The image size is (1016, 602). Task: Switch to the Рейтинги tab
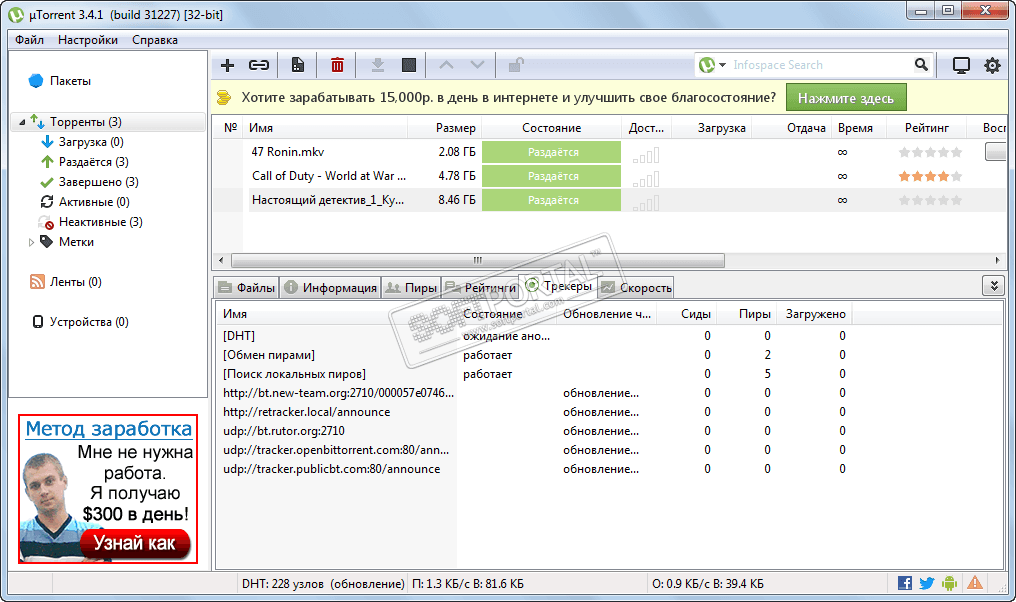[x=480, y=288]
